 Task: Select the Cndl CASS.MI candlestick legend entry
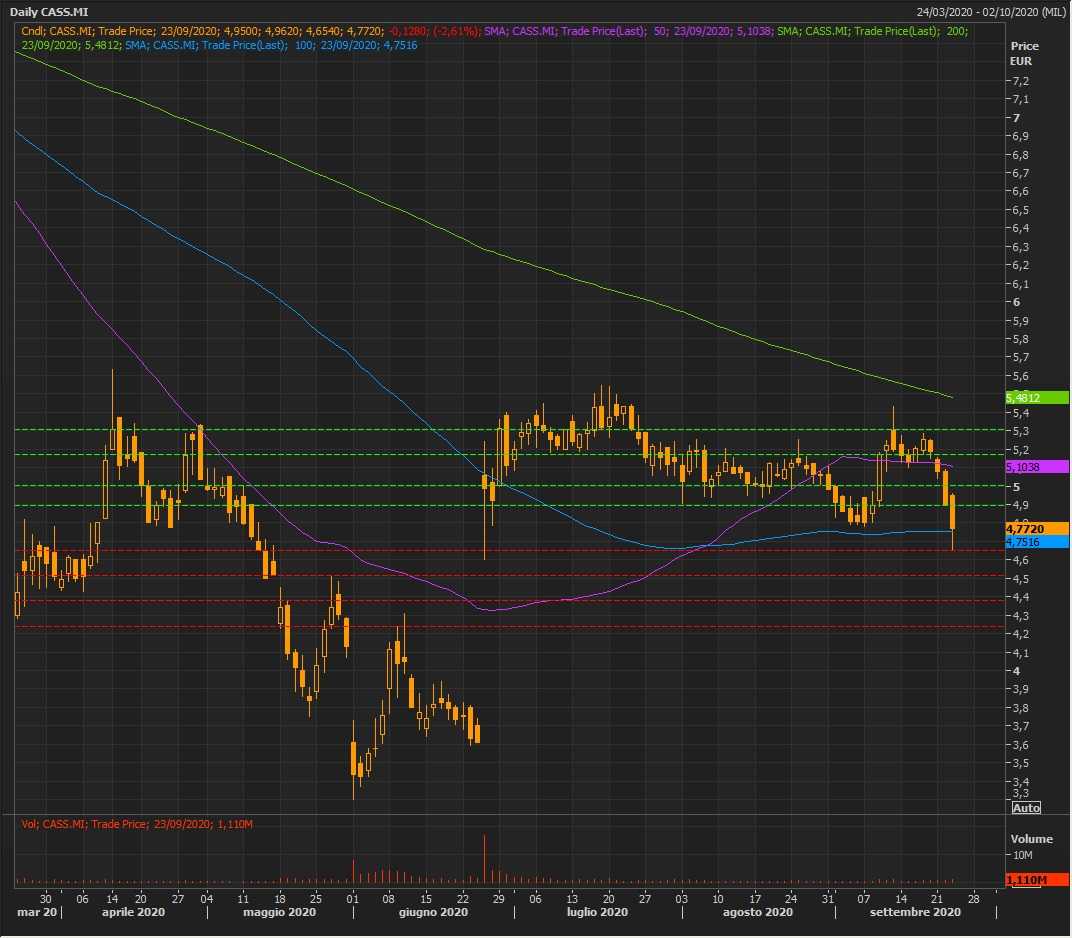click(x=250, y=32)
